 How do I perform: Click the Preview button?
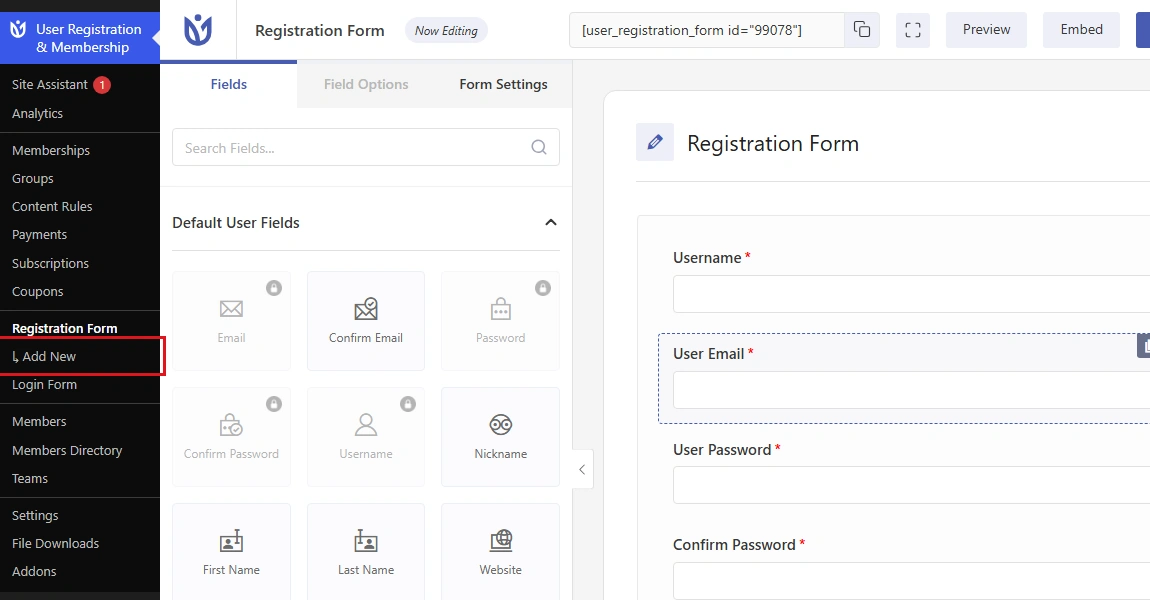coord(986,30)
